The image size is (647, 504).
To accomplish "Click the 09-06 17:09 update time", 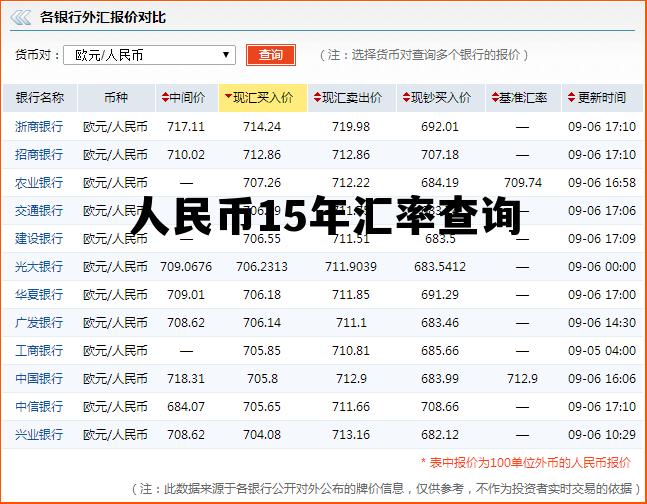I will pos(602,239).
